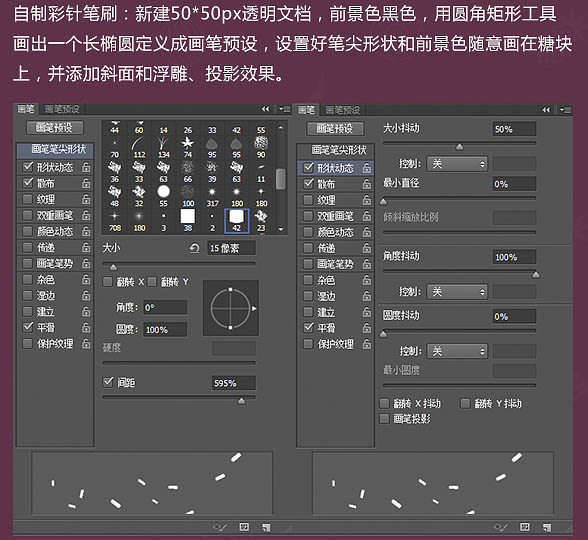588x540 pixels.
Task: Adjust the 间距 spacing slider handle
Action: (242, 401)
